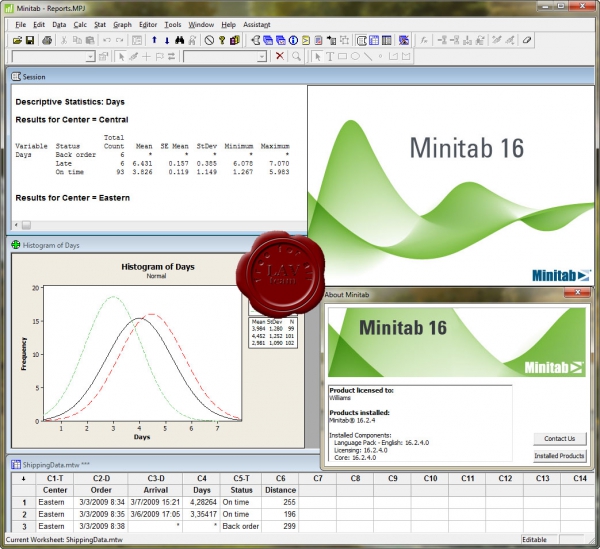Select the ellipse drawing tool
This screenshot has width=600, height=549.
point(355,57)
